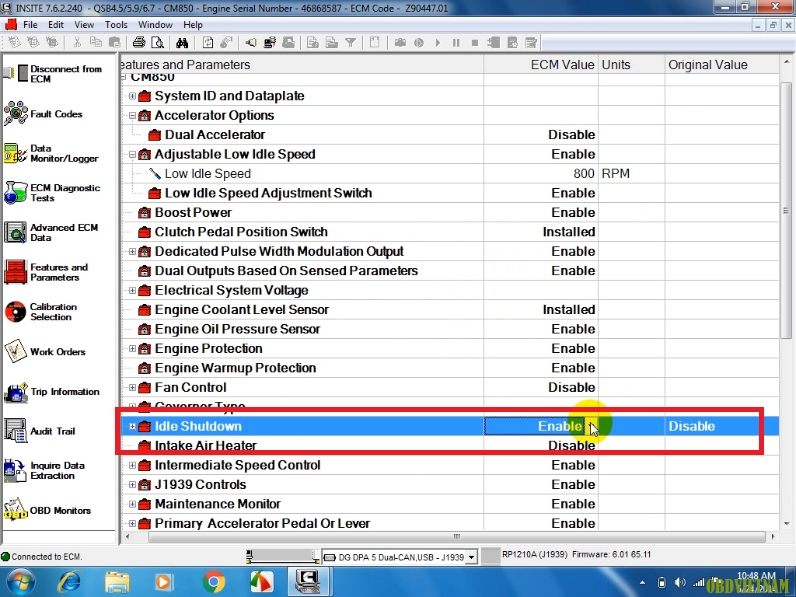Screen dimensions: 796x597
Task: Click the Refresh document toolbar icon
Action: (x=208, y=43)
